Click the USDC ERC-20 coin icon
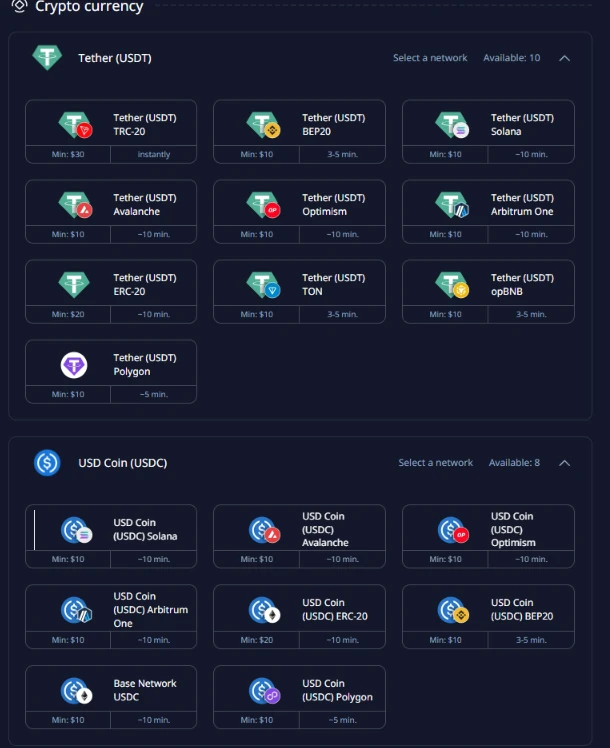610x748 pixels. point(265,610)
